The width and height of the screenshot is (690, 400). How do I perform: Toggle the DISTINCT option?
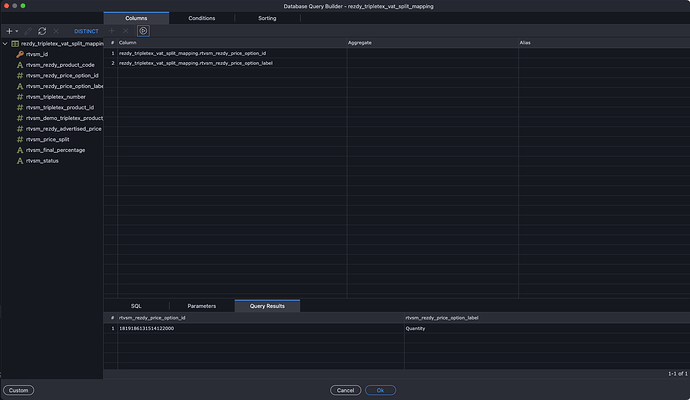86,31
